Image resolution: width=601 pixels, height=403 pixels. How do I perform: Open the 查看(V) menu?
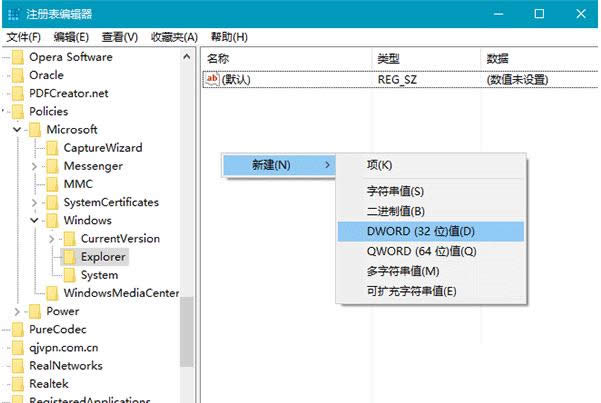tap(120, 37)
